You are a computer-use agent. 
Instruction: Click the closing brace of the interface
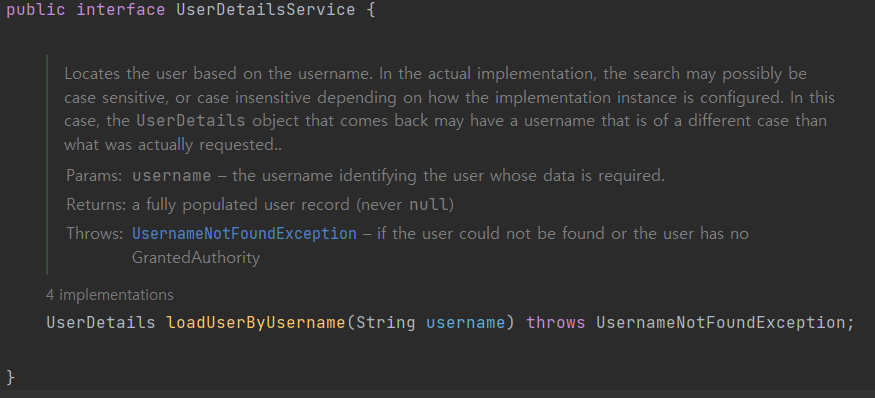(11, 377)
